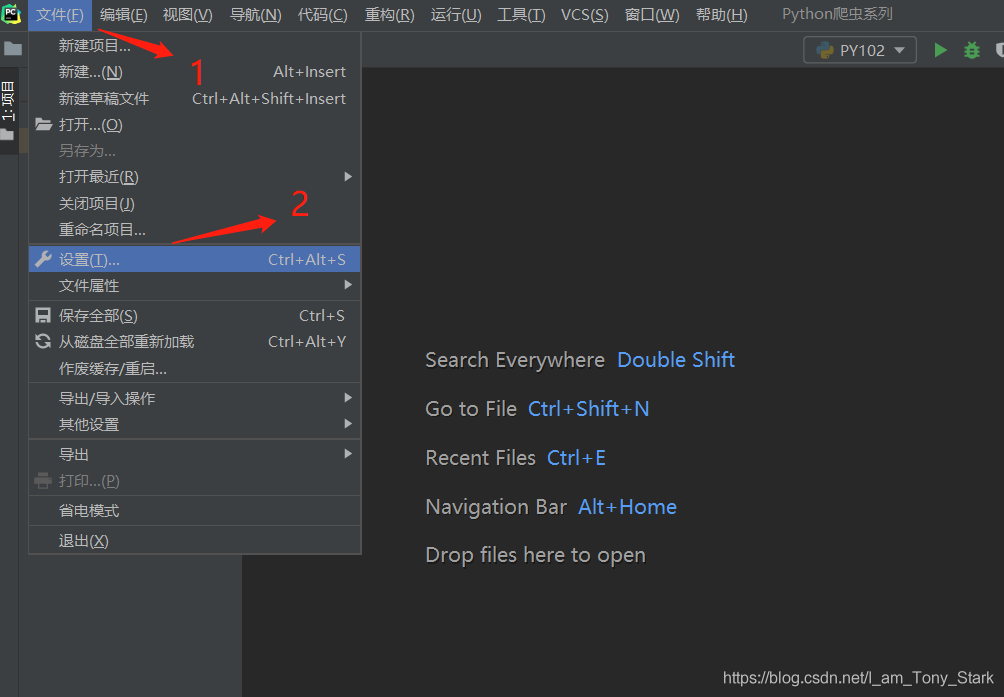Click the PyCharm logo icon
The image size is (1004, 697).
(x=11, y=14)
